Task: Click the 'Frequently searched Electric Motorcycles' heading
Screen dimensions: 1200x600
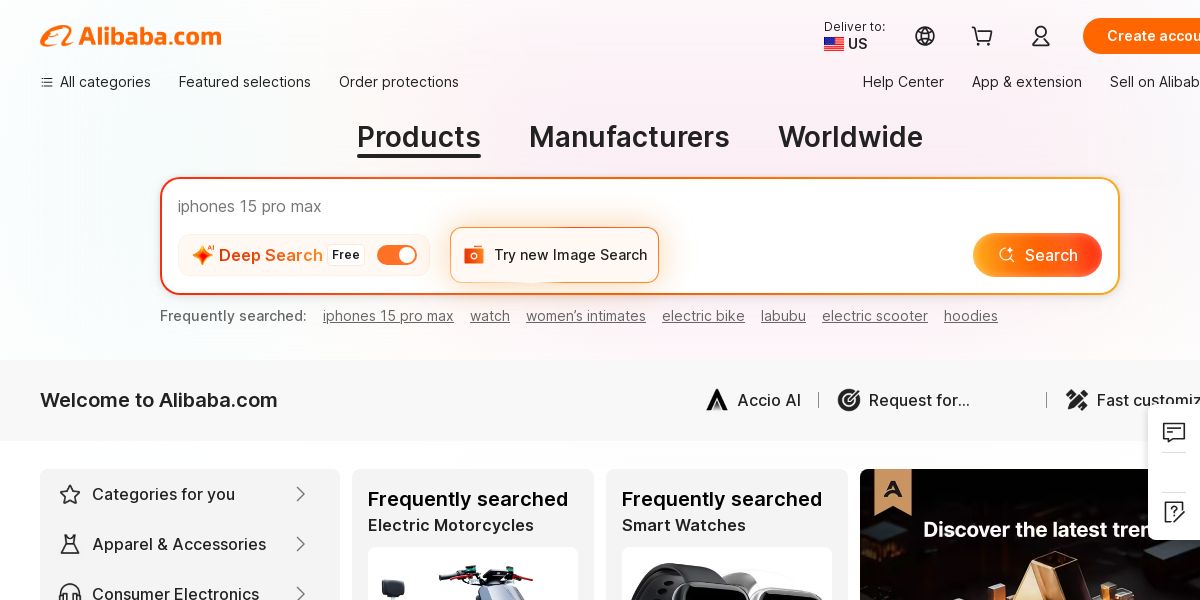Action: (x=468, y=511)
